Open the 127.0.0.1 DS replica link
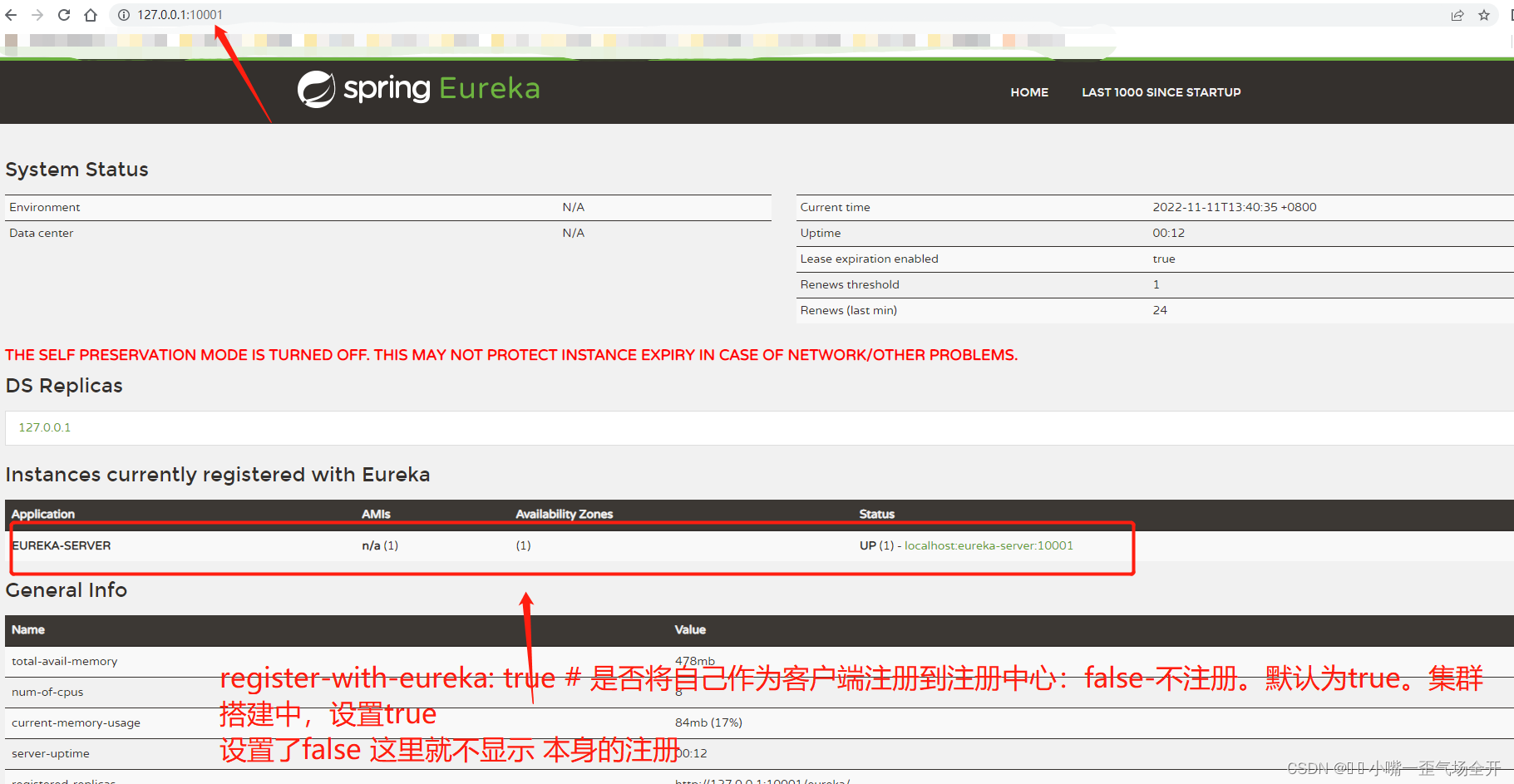 pyautogui.click(x=45, y=427)
